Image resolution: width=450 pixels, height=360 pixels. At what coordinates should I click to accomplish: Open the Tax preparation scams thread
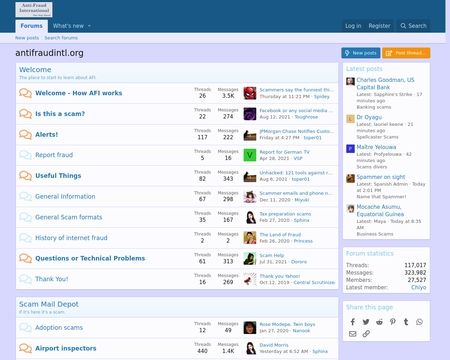coord(285,214)
